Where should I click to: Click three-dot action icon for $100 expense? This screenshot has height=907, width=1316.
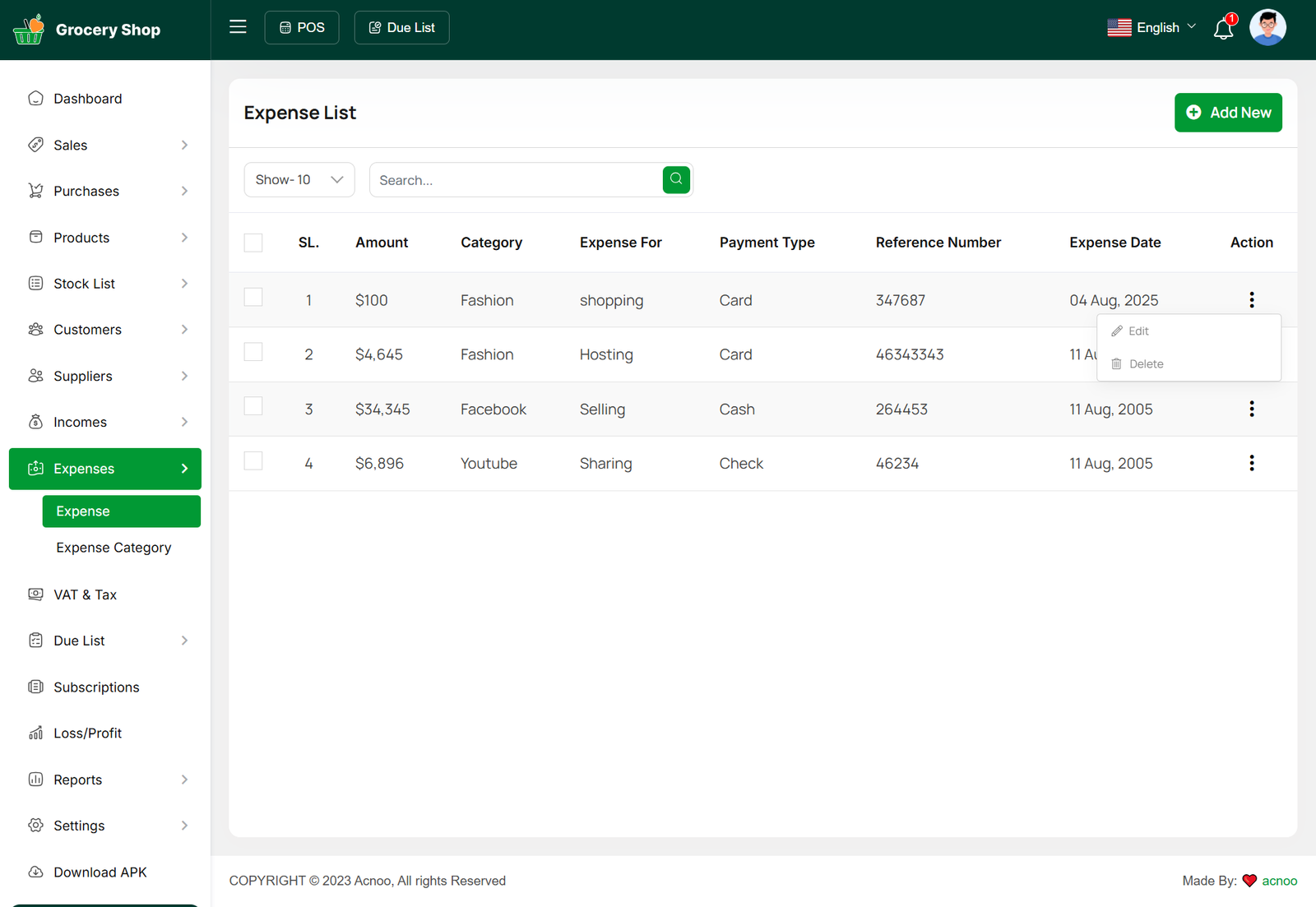click(x=1251, y=299)
